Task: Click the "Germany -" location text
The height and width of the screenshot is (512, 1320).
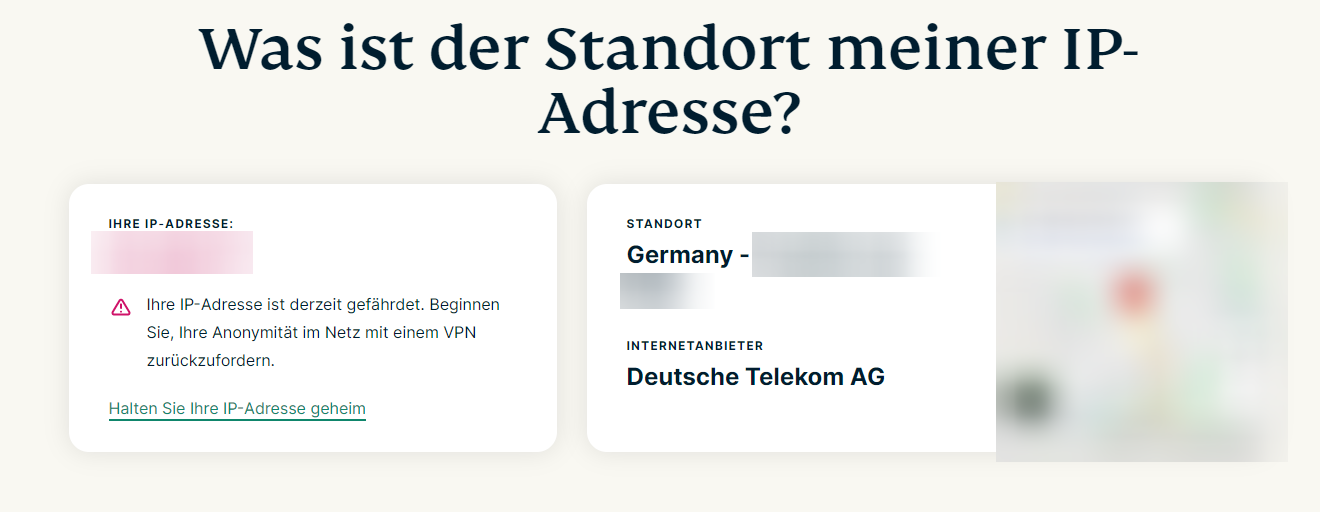Action: [x=687, y=255]
